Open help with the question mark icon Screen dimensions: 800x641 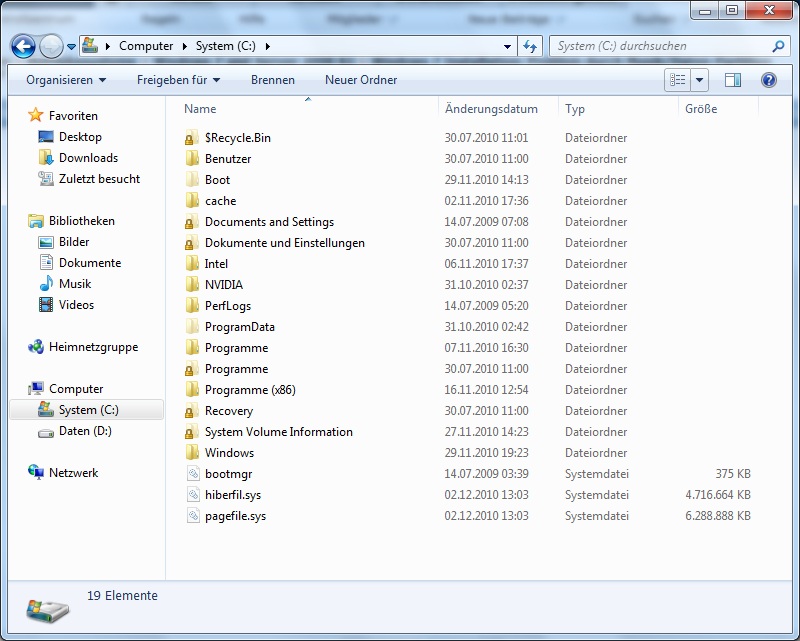point(769,80)
